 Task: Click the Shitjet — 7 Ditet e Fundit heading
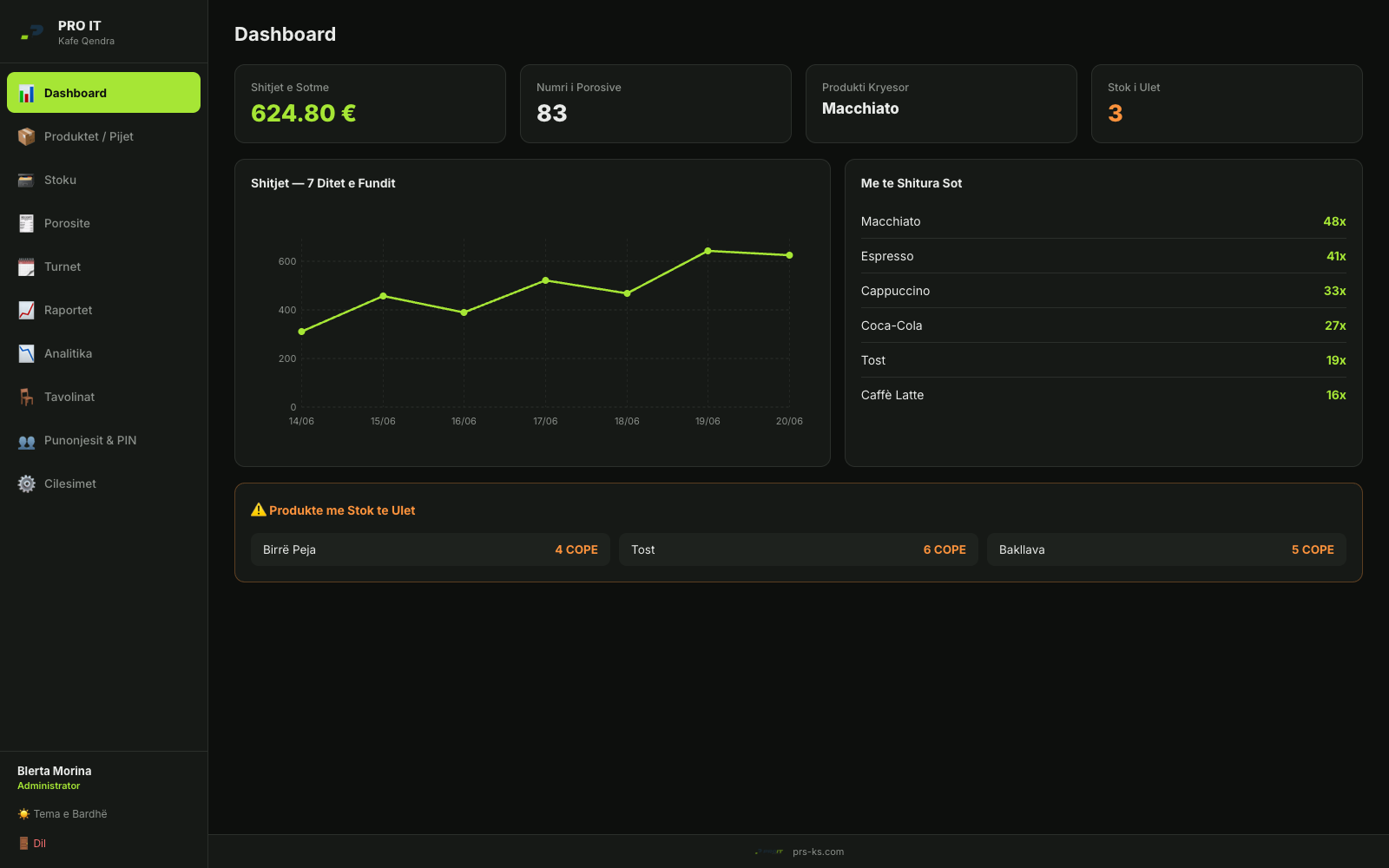click(x=323, y=183)
